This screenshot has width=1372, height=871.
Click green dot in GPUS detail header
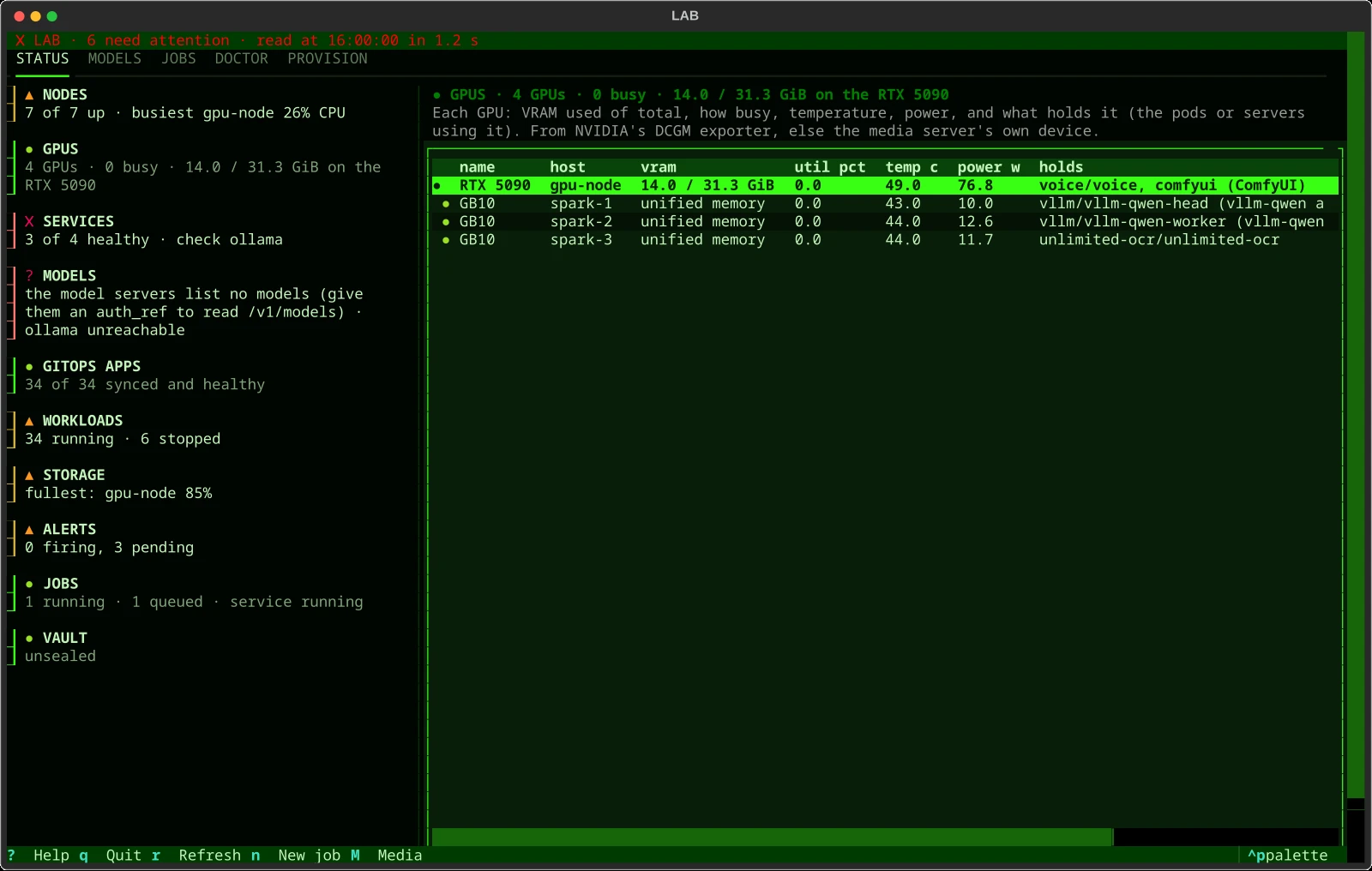(436, 95)
